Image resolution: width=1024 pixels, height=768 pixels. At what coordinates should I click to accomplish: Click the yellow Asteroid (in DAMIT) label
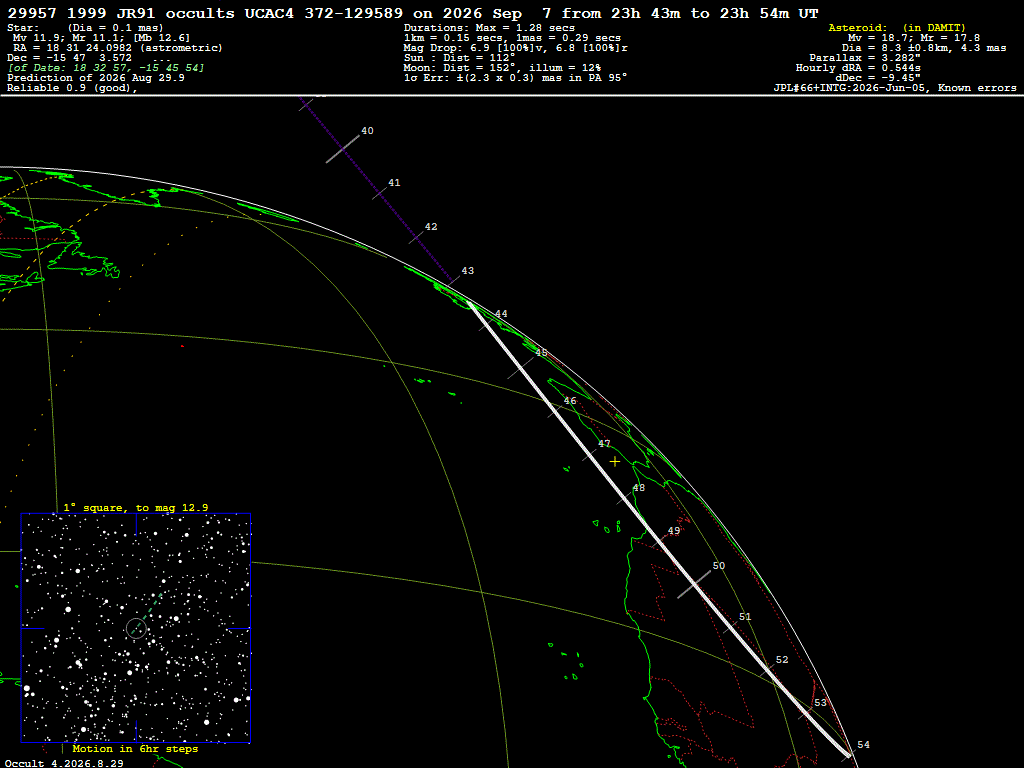point(897,27)
